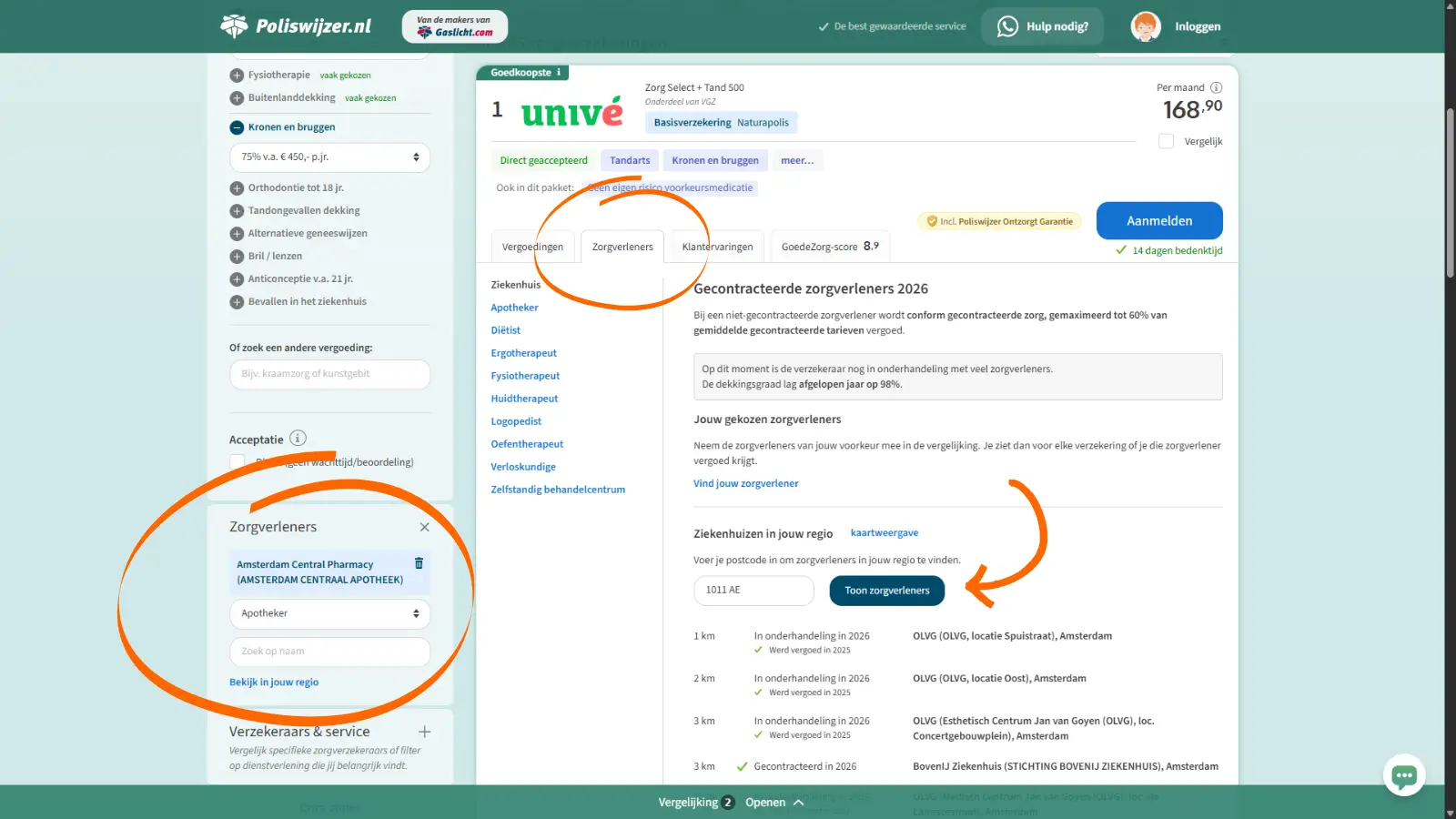The image size is (1456, 819).
Task: Expand Alternatieve geneeswijzen plus icon
Action: click(237, 234)
